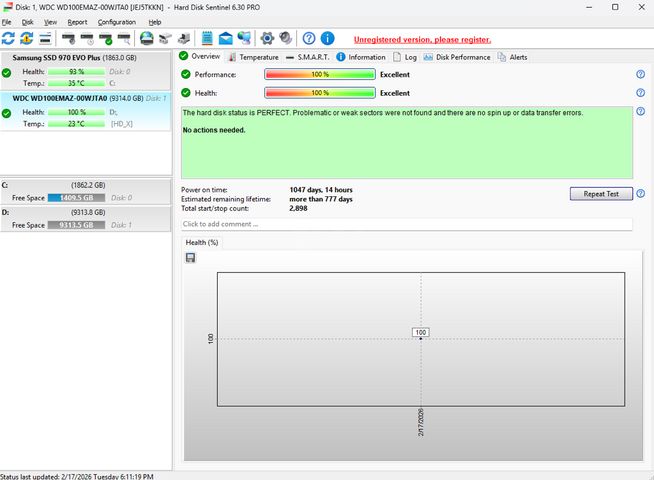Click the disk panel list view icon
Viewport: 654px width, 480px height.
point(45,38)
